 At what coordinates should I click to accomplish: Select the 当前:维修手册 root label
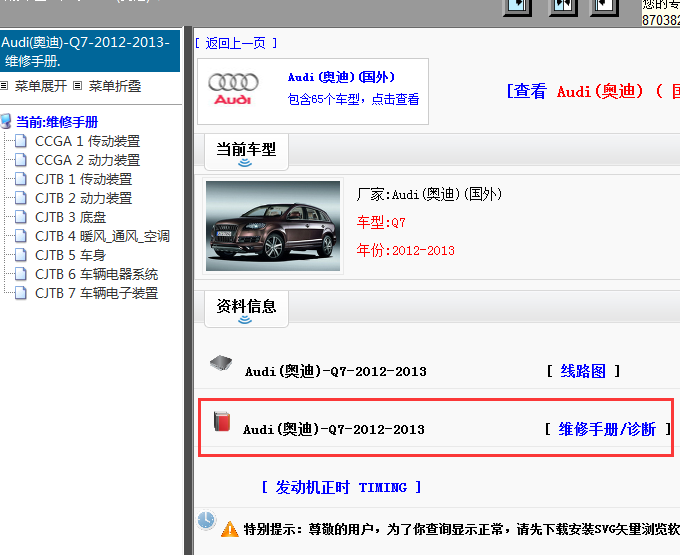(57, 122)
